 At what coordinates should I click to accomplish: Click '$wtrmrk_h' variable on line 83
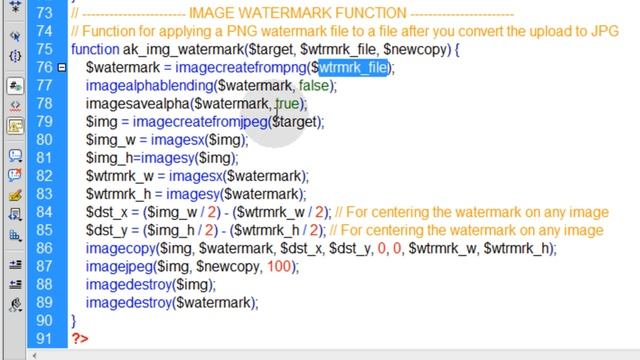click(x=118, y=194)
